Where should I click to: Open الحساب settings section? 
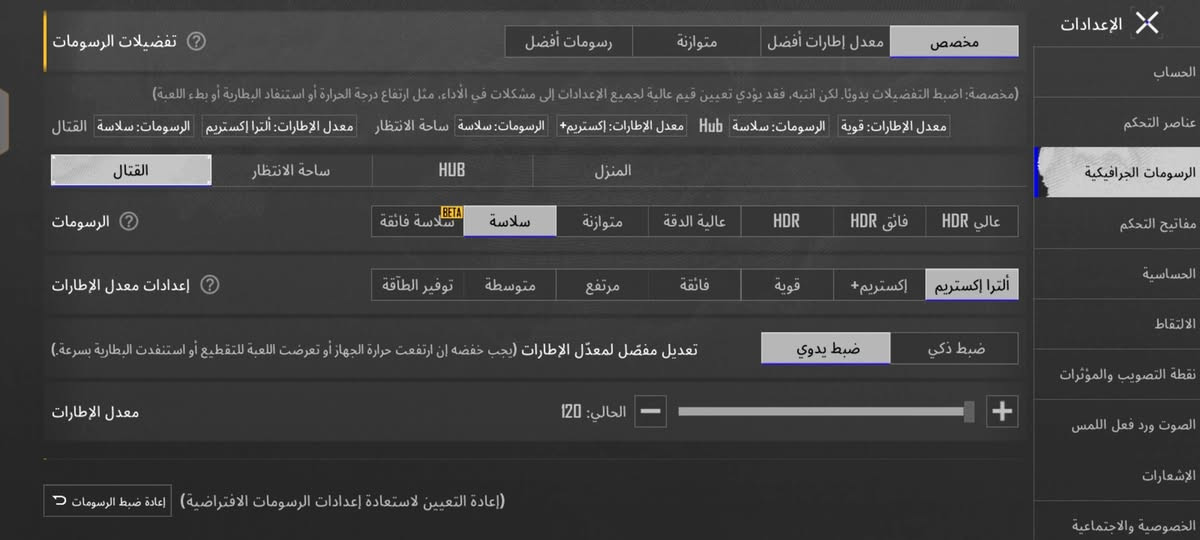pos(1116,72)
